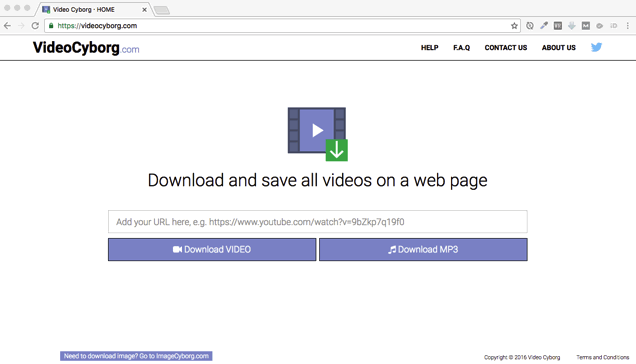Click the browser back arrow
The image size is (636, 364).
click(7, 26)
